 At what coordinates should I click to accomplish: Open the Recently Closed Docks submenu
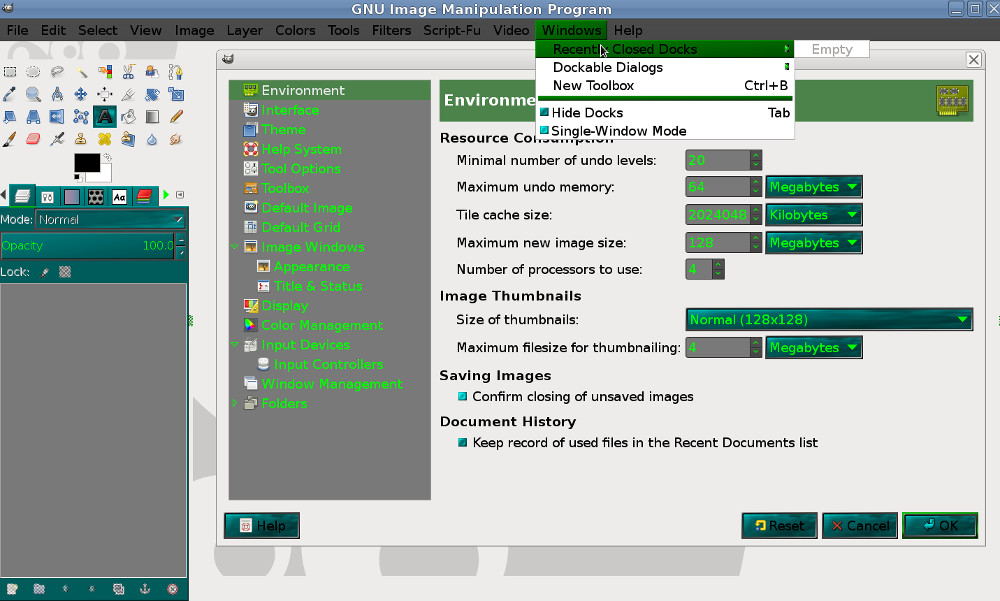click(x=665, y=49)
